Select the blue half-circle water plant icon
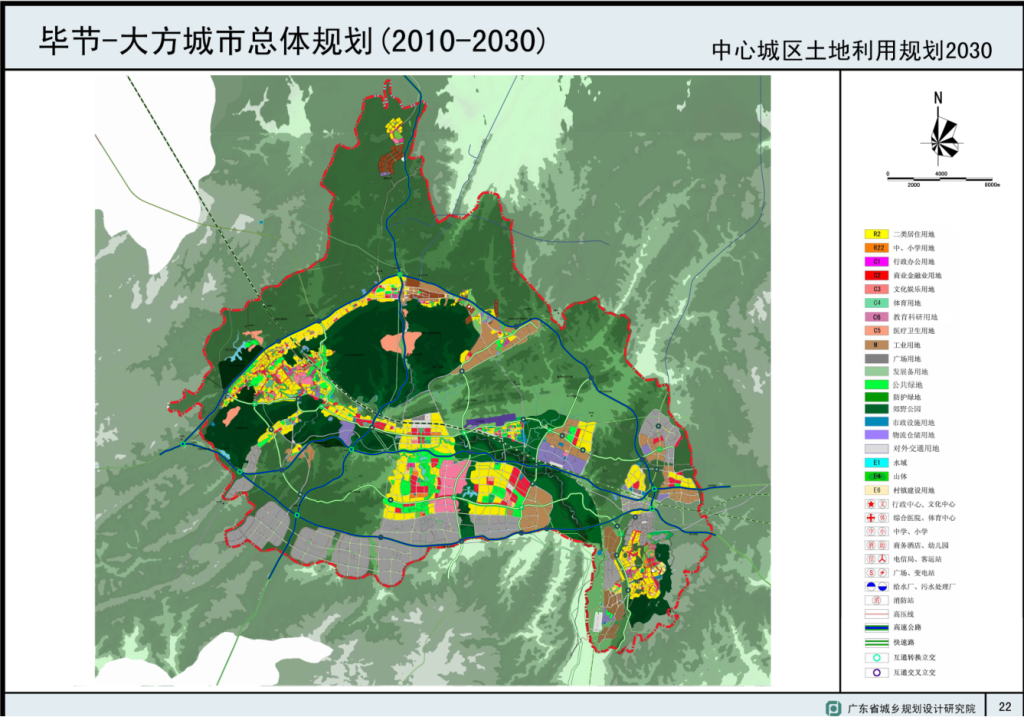Viewport: 1024px width, 717px height. [871, 586]
